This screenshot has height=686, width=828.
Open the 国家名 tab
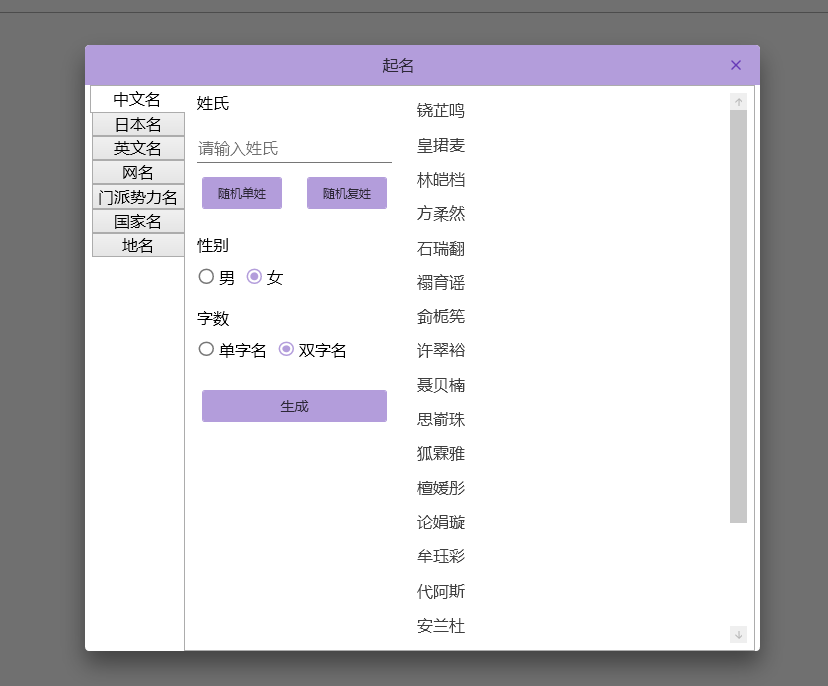pos(137,221)
